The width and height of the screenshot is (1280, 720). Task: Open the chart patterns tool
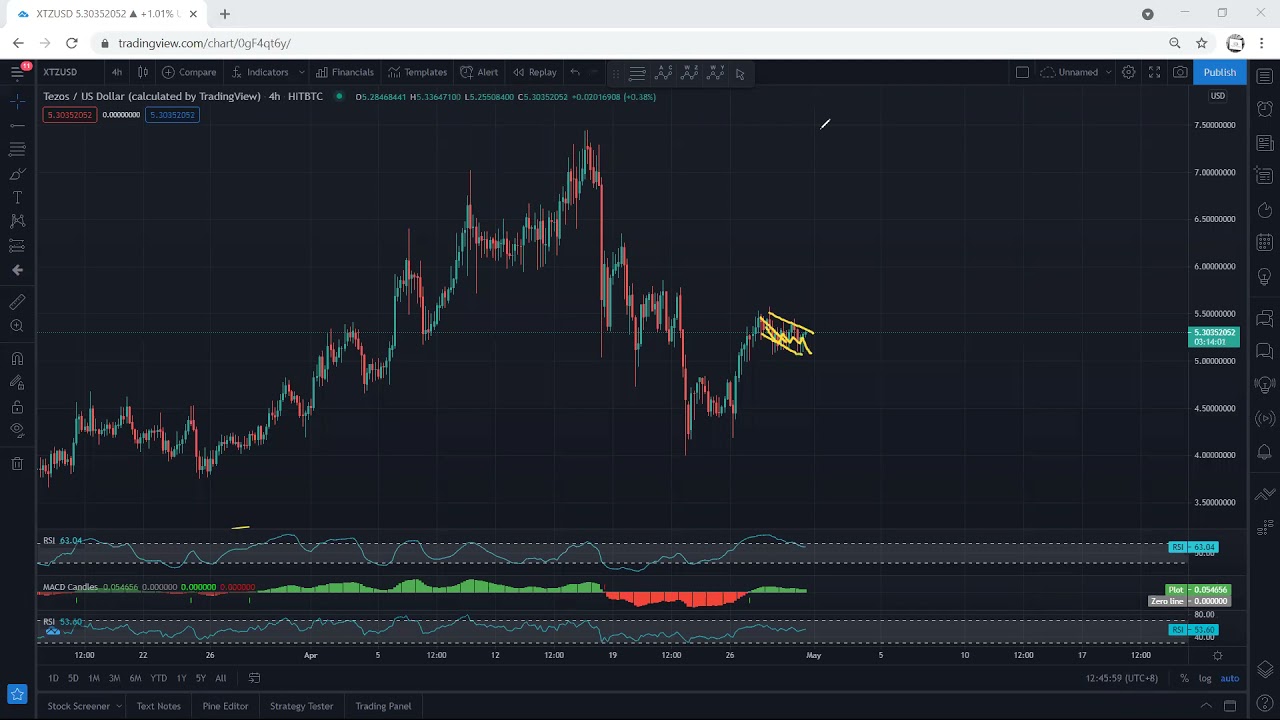(x=17, y=221)
